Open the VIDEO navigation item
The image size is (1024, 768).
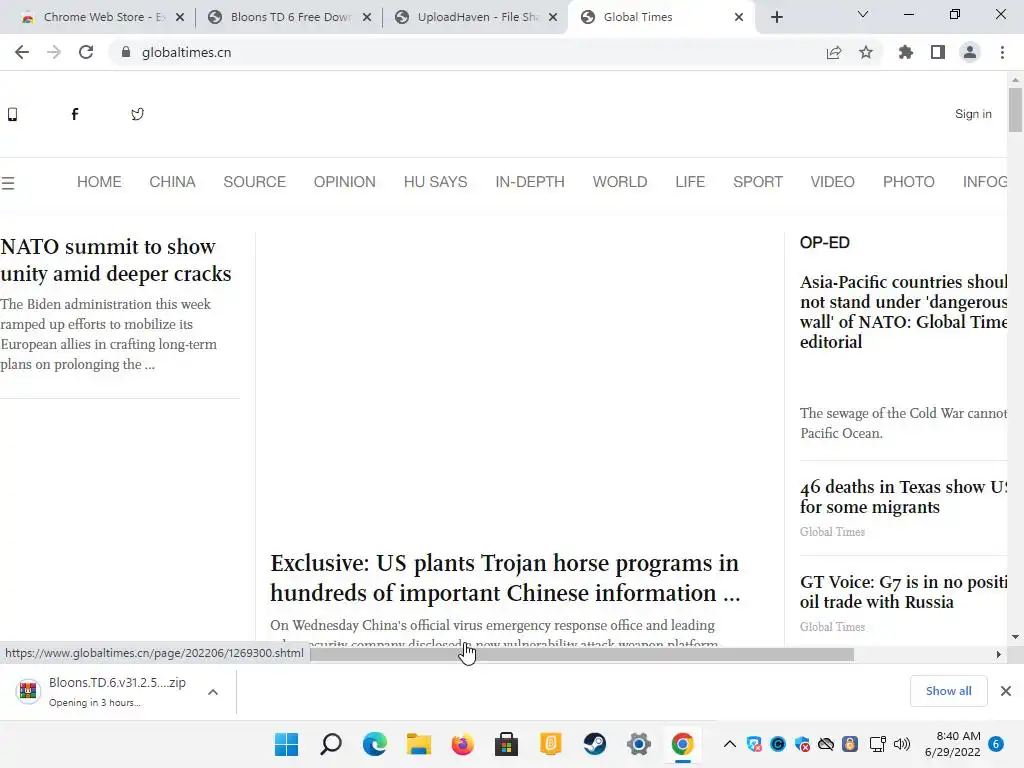pyautogui.click(x=833, y=182)
